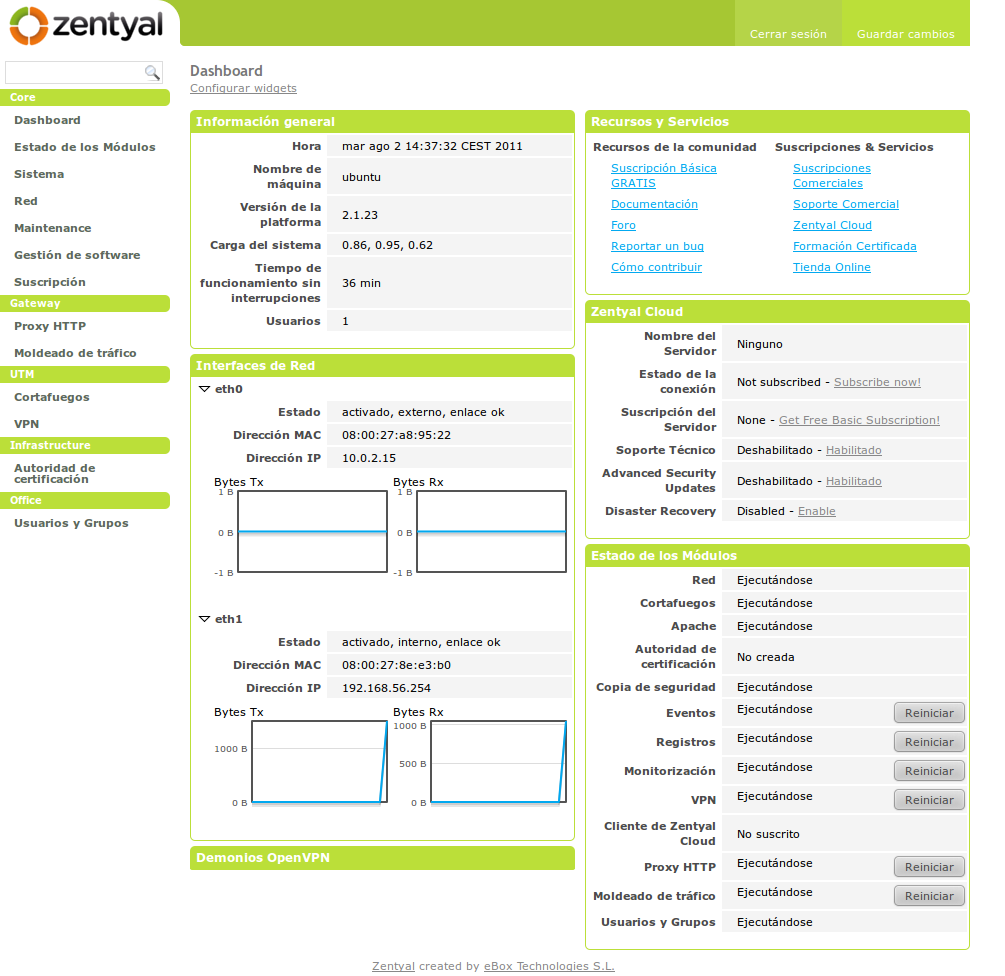Restart the VPN module
Viewport: 1005px width, 976px height.
929,800
